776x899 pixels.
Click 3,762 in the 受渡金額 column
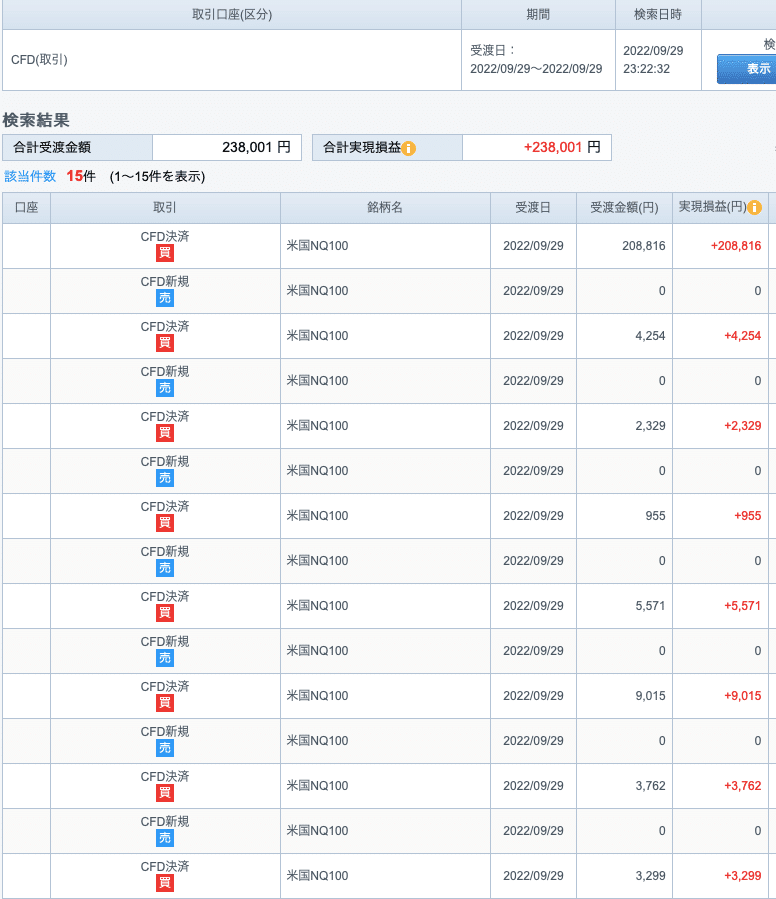[x=650, y=786]
